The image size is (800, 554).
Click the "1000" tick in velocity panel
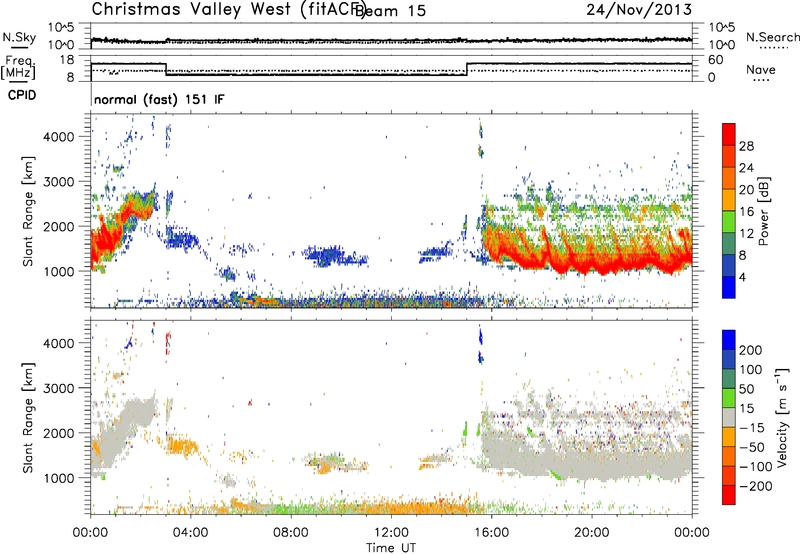(59, 478)
